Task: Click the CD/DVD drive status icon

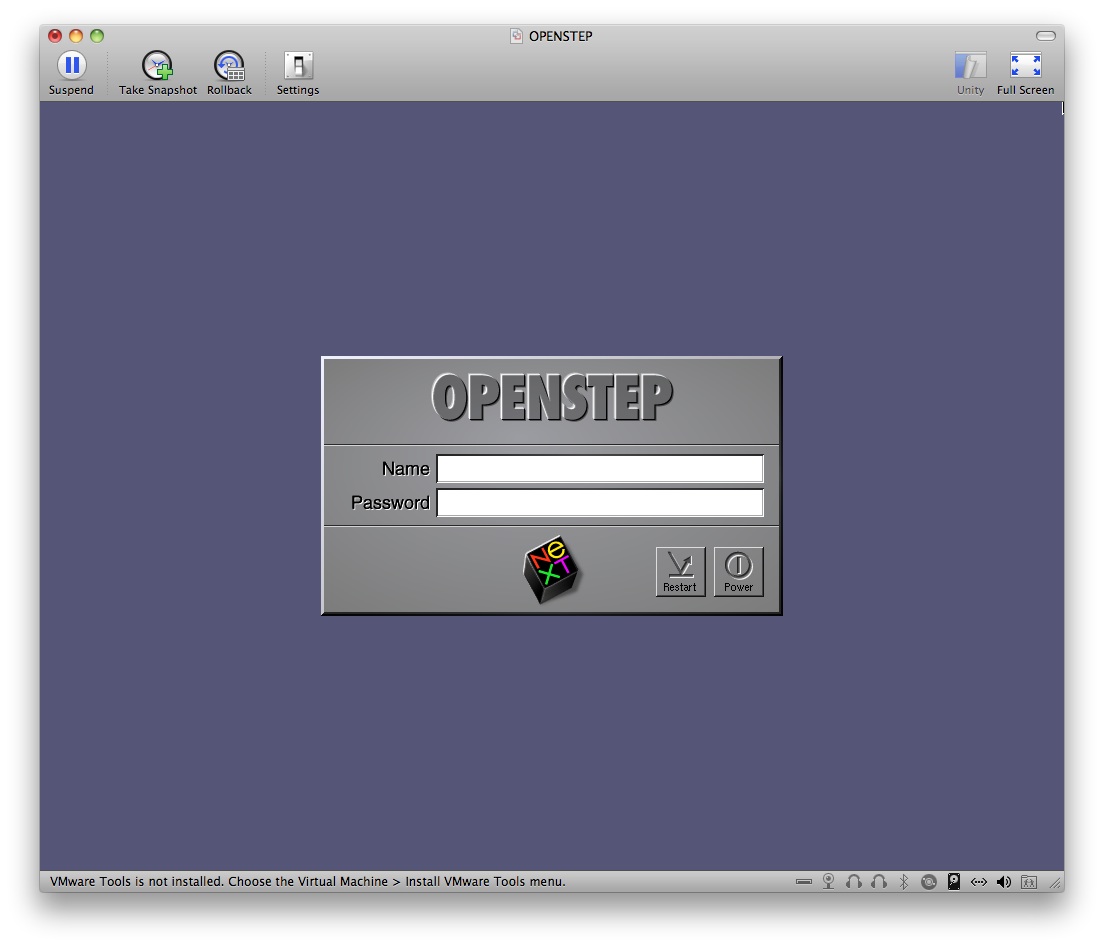Action: [929, 882]
